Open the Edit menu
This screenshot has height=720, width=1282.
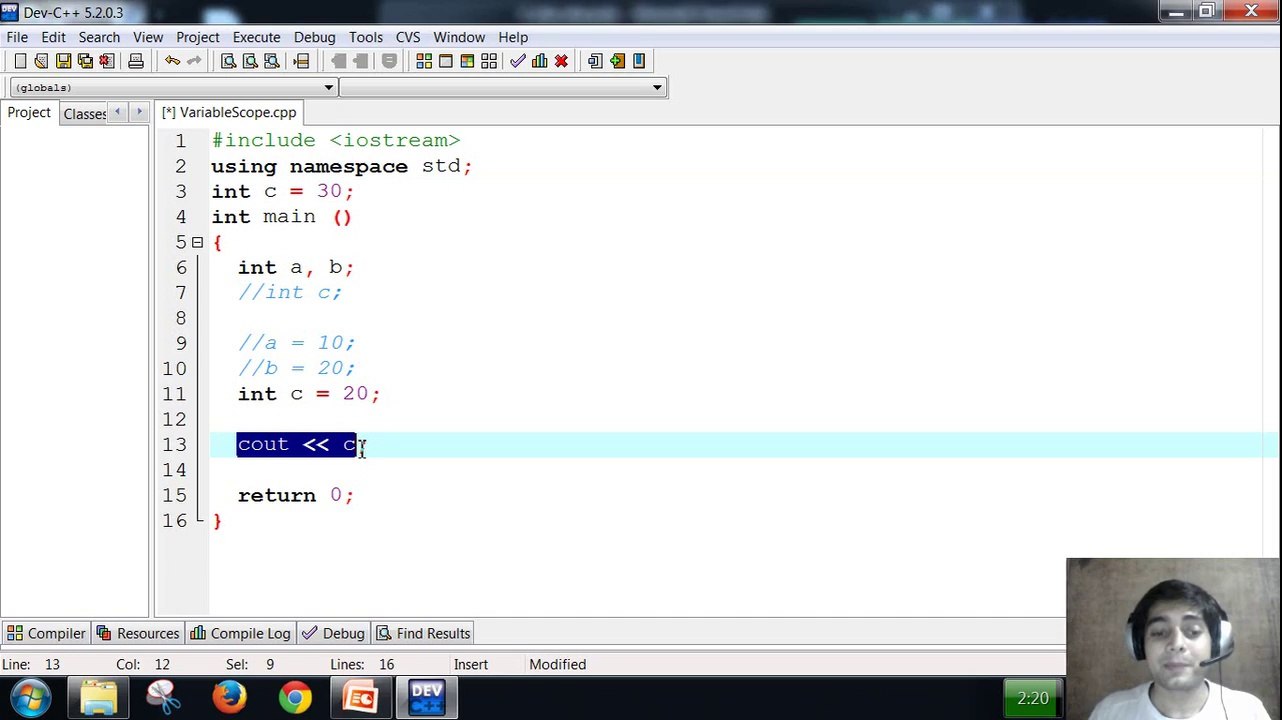click(53, 37)
